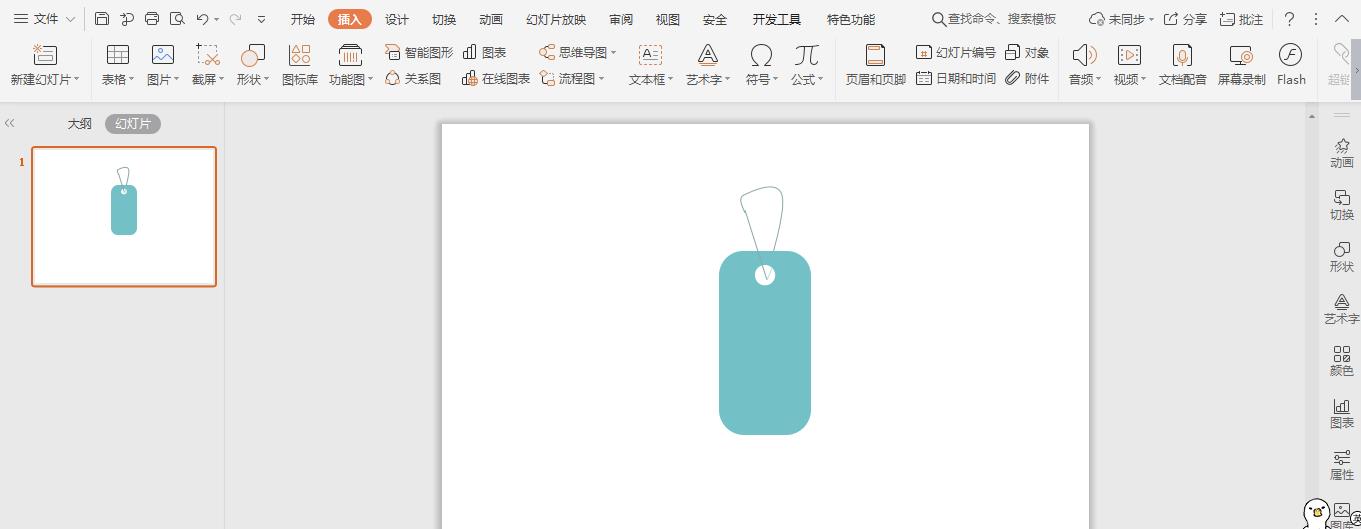Open the Color (颜色) side panel

coord(1341,361)
